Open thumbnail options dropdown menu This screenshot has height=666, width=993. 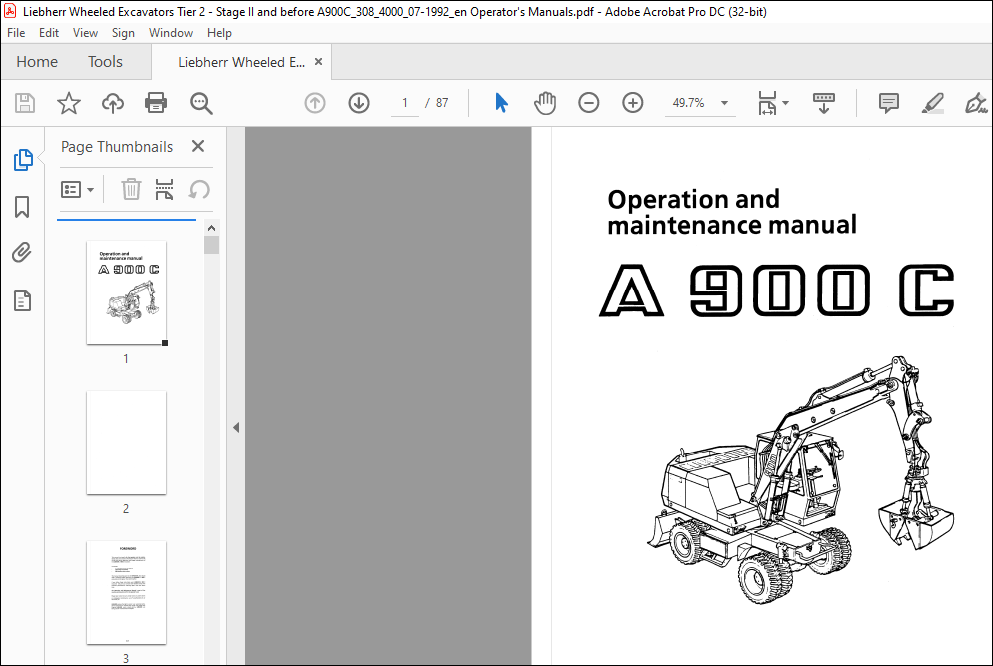point(77,189)
